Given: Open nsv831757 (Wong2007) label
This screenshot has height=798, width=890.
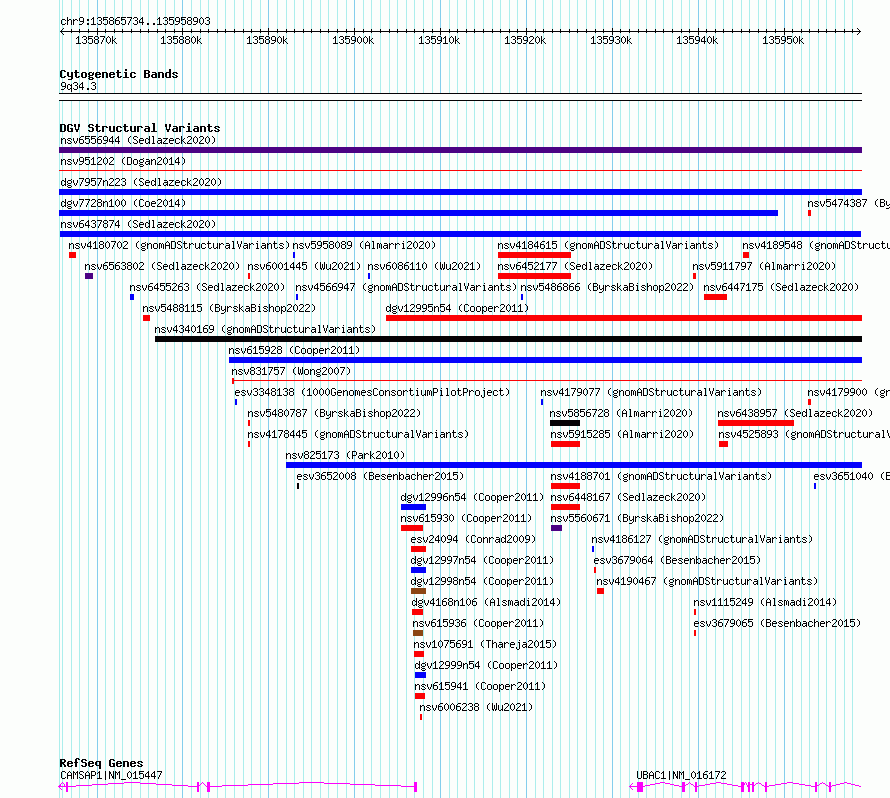Looking at the screenshot, I should [291, 371].
